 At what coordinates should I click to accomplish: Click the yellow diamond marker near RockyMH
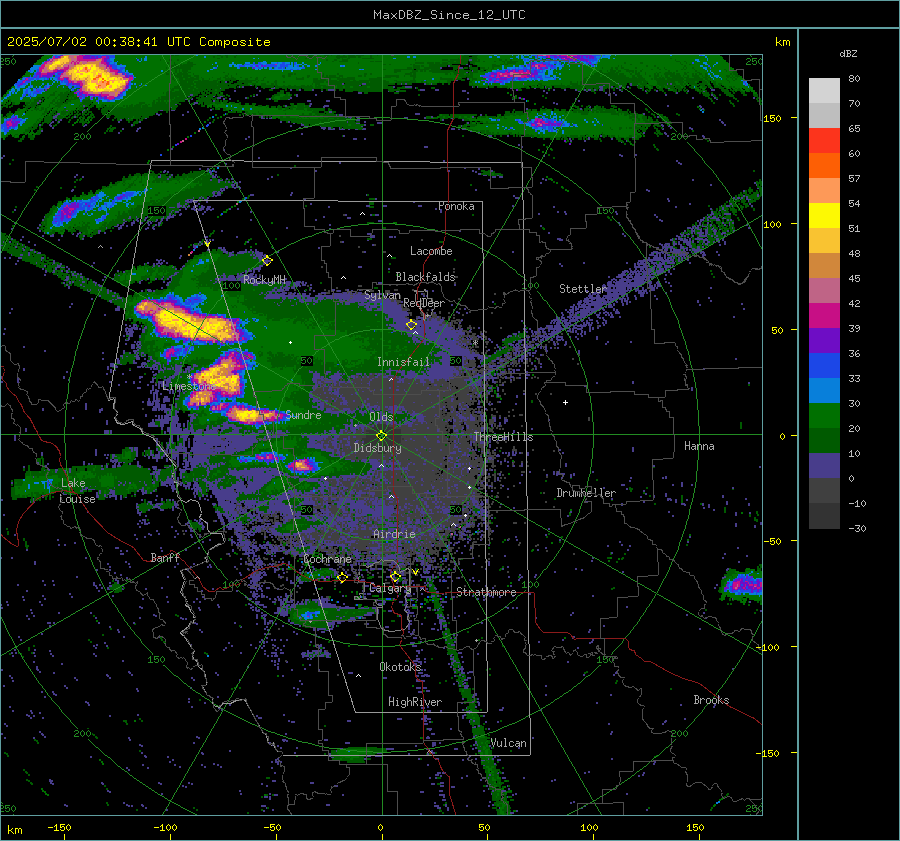pos(267,261)
